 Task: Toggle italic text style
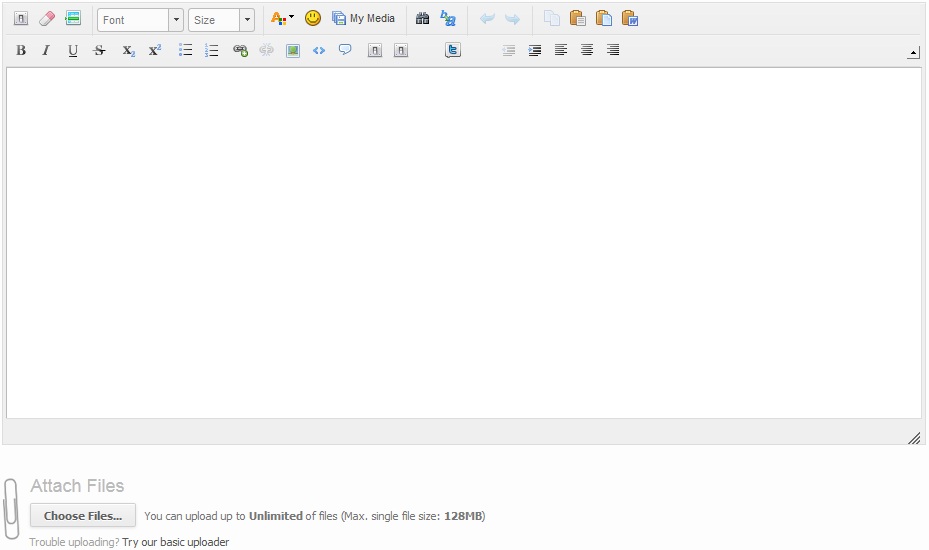click(x=46, y=50)
